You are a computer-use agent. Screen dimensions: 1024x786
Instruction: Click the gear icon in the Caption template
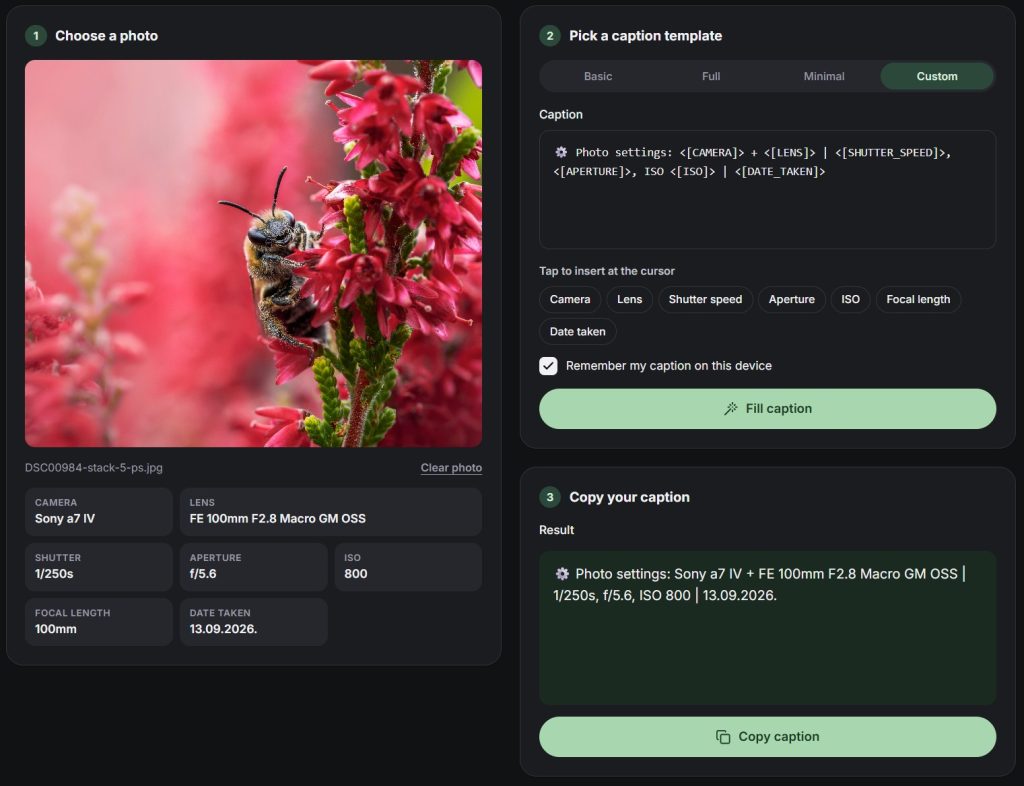[561, 152]
